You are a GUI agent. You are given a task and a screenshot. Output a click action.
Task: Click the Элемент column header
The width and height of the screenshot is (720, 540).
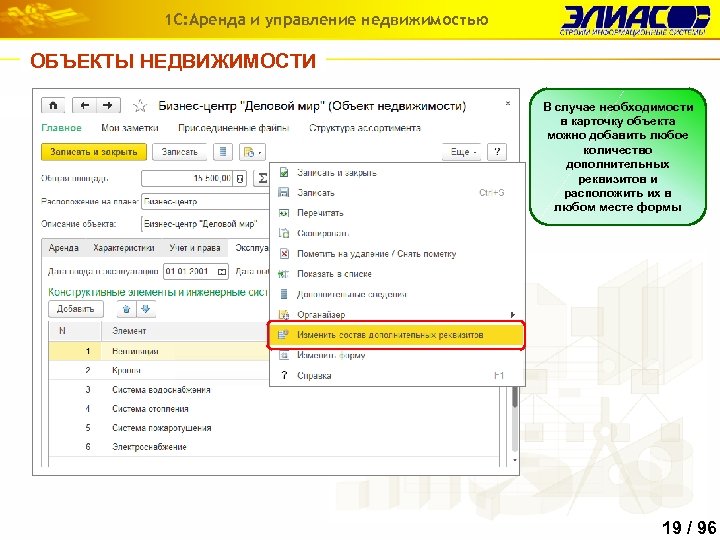click(x=185, y=331)
